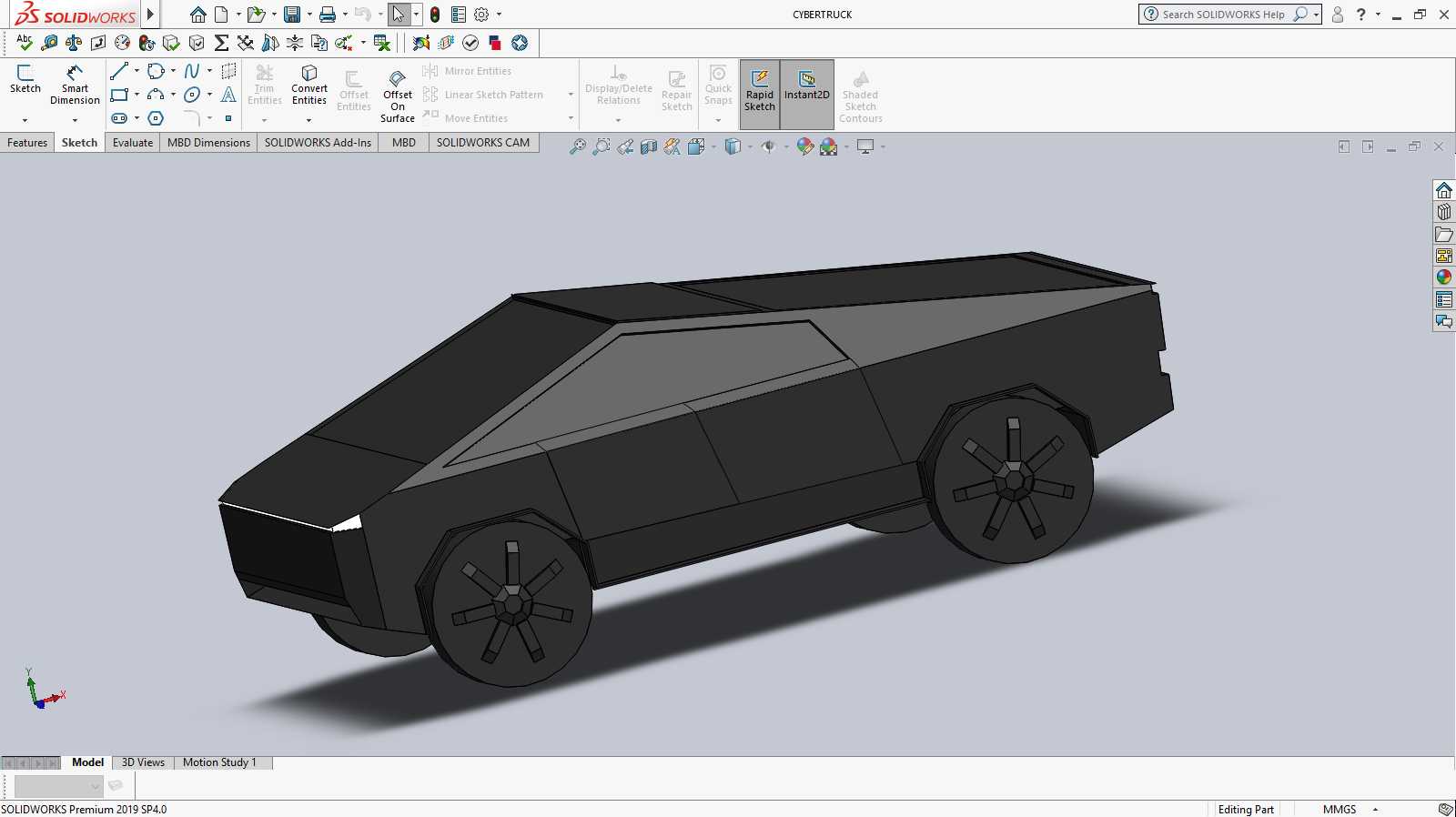Open the Apply Scene color icon
The image size is (1456, 817).
[828, 146]
